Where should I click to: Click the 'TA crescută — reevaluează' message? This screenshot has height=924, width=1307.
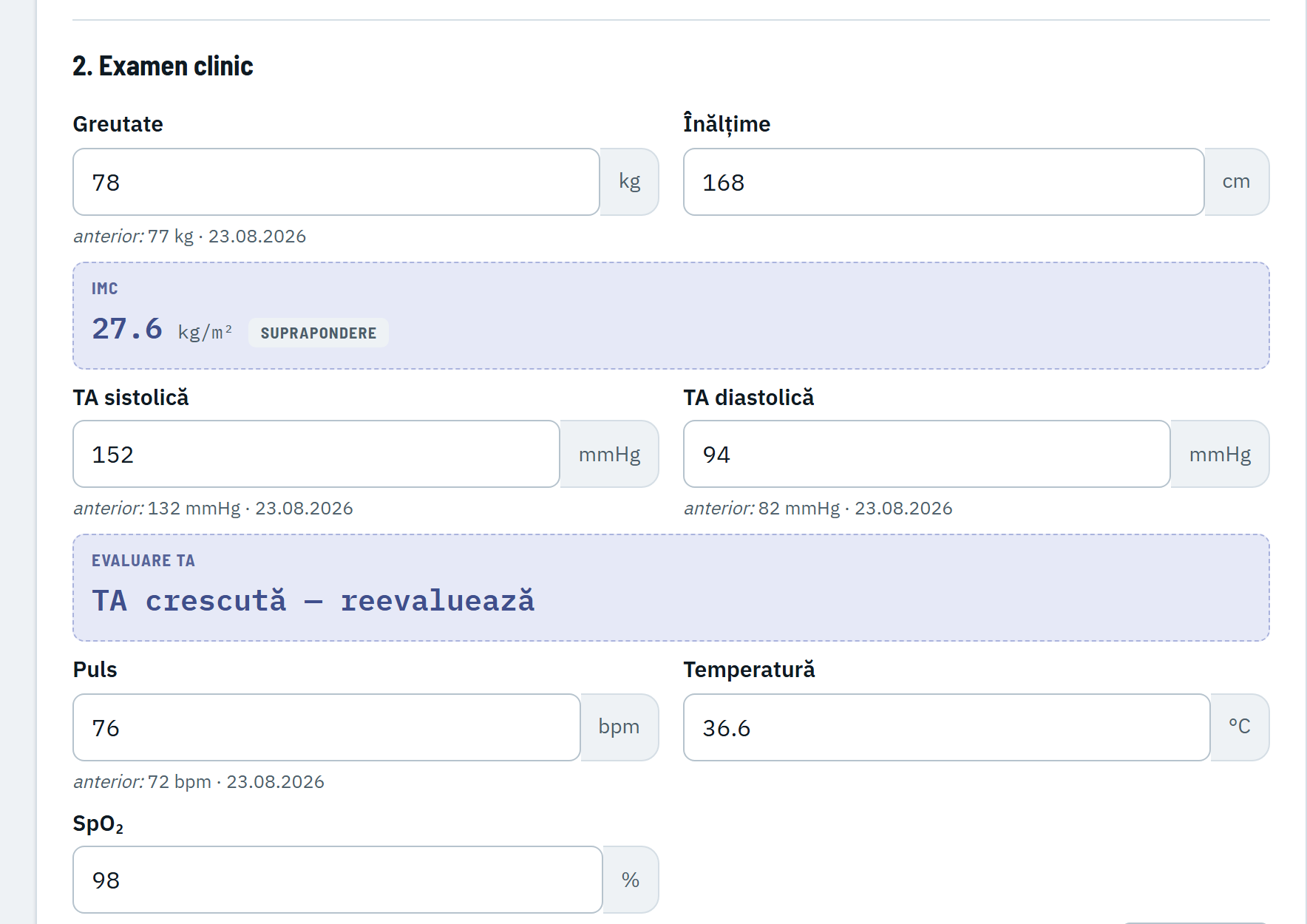point(313,601)
